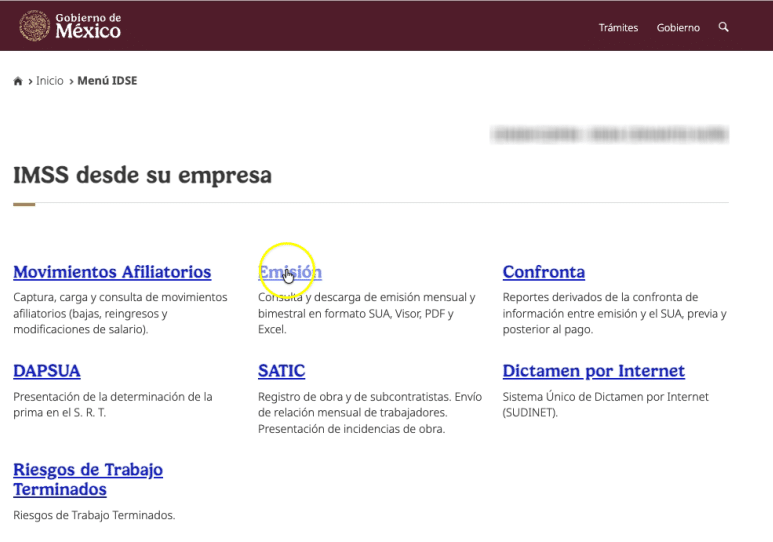Click the plain text 'Riesgos de Trabajo Terminados.'

(94, 515)
